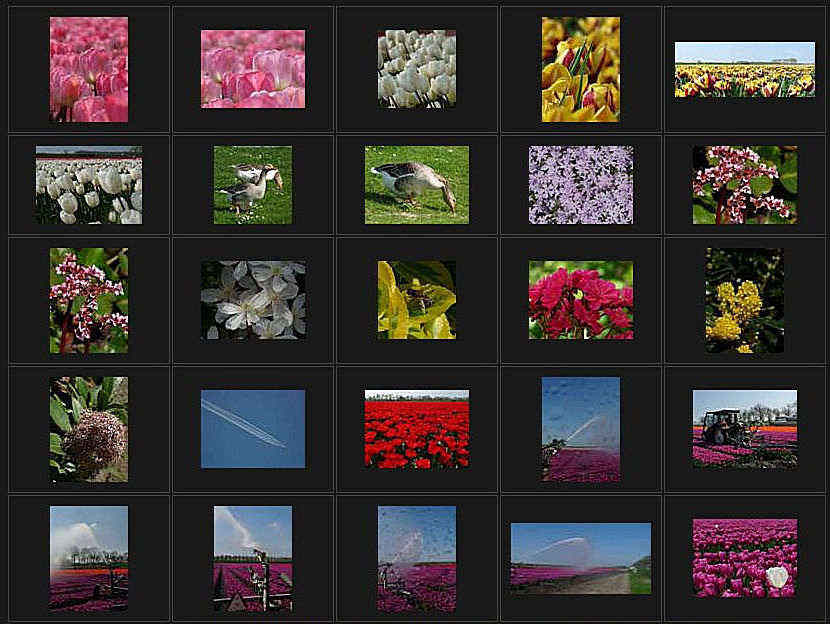View the tractor in tulip field photo

(x=745, y=429)
